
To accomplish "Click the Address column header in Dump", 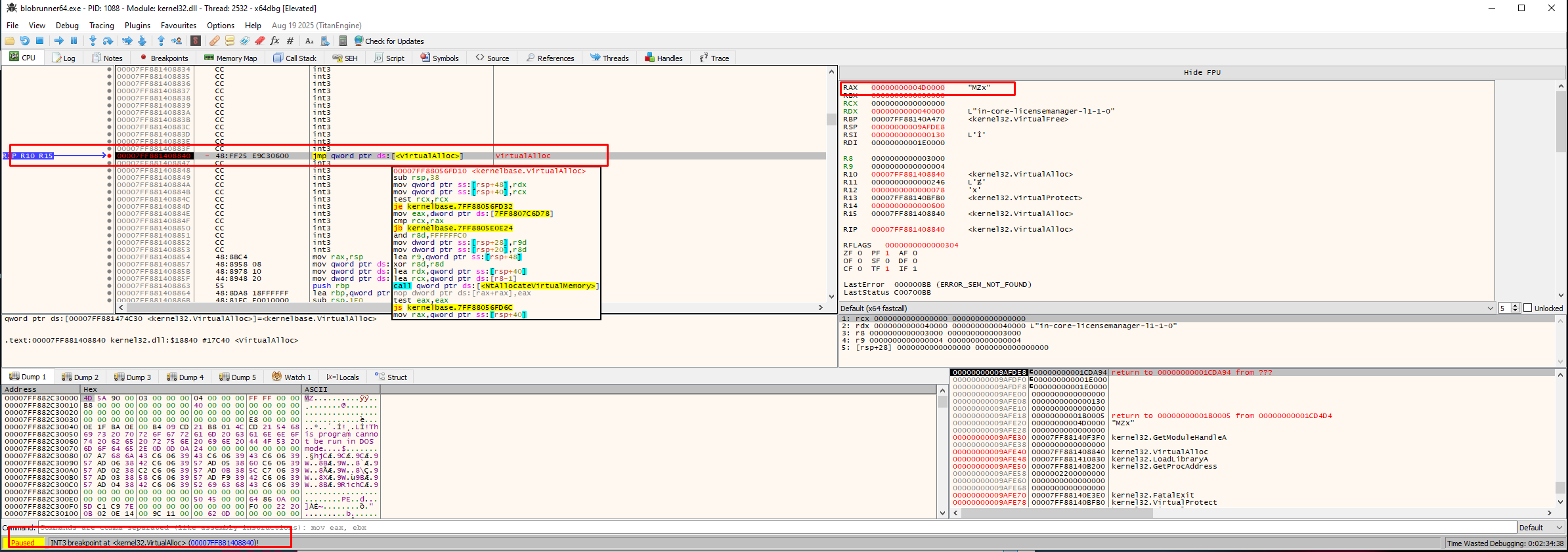I will (41, 389).
